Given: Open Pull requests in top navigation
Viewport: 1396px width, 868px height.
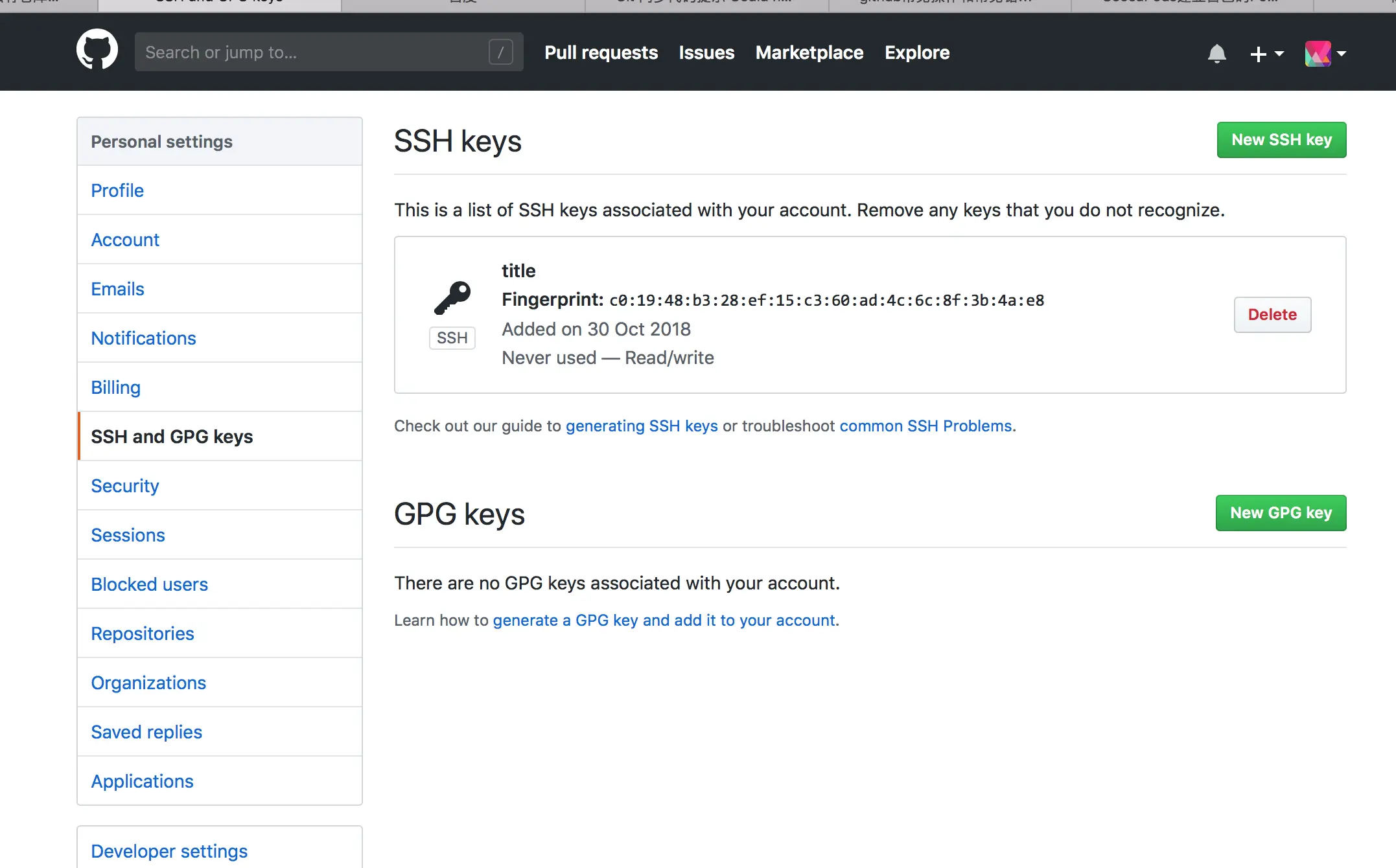Looking at the screenshot, I should click(x=601, y=52).
